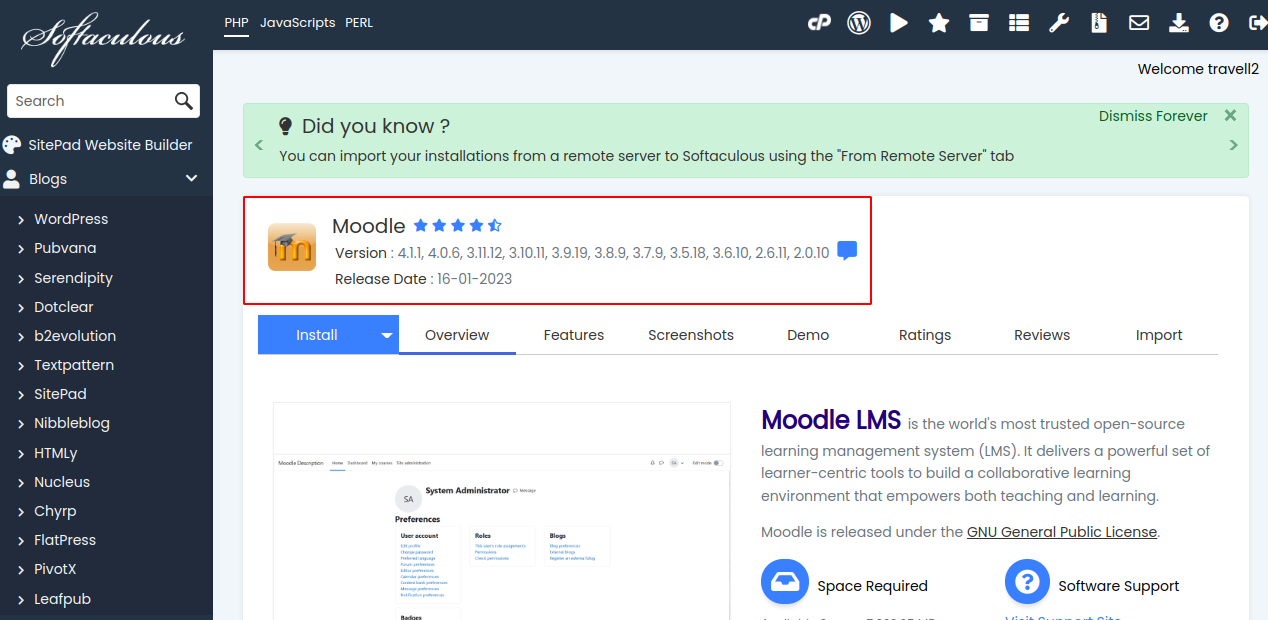Open the envelope Email Settings icon
1268x620 pixels.
tap(1139, 22)
